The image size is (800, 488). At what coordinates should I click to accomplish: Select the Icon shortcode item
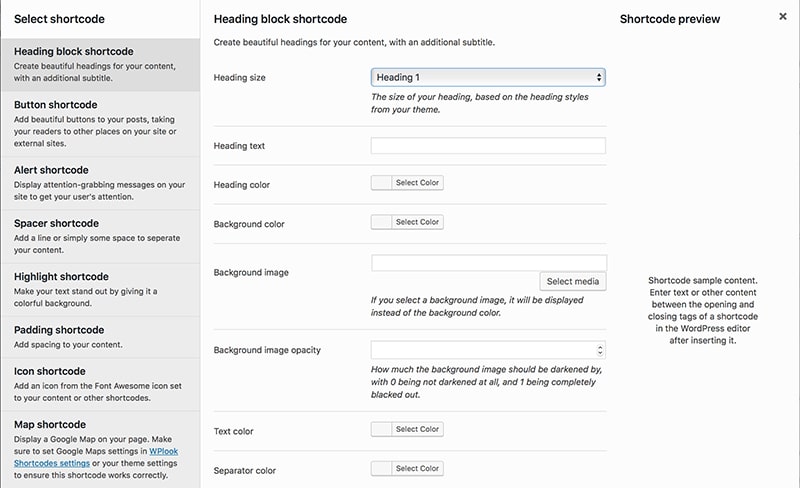[x=101, y=384]
